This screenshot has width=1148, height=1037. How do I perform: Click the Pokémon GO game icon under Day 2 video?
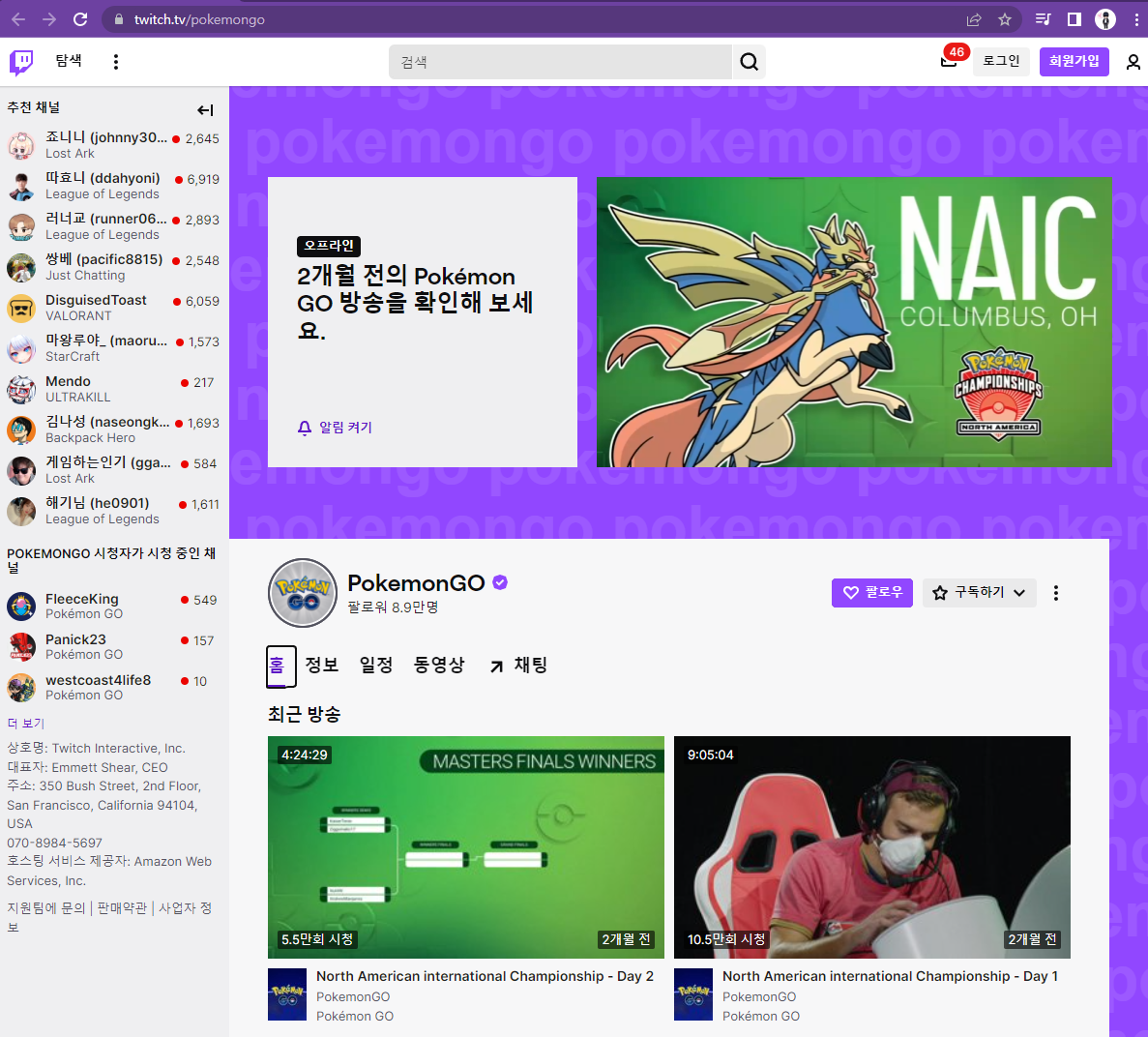point(287,994)
